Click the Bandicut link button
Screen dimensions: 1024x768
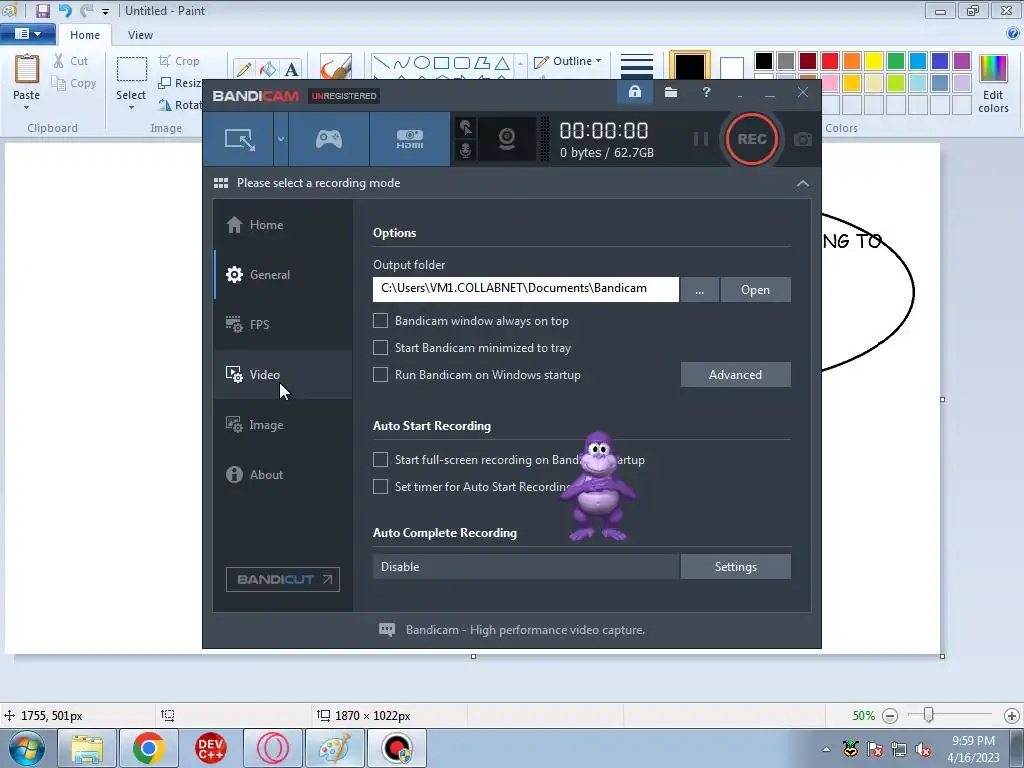pos(283,579)
